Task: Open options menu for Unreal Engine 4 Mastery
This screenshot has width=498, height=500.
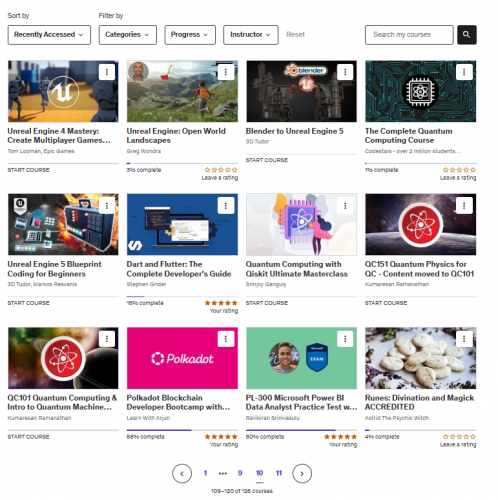Action: pyautogui.click(x=107, y=72)
